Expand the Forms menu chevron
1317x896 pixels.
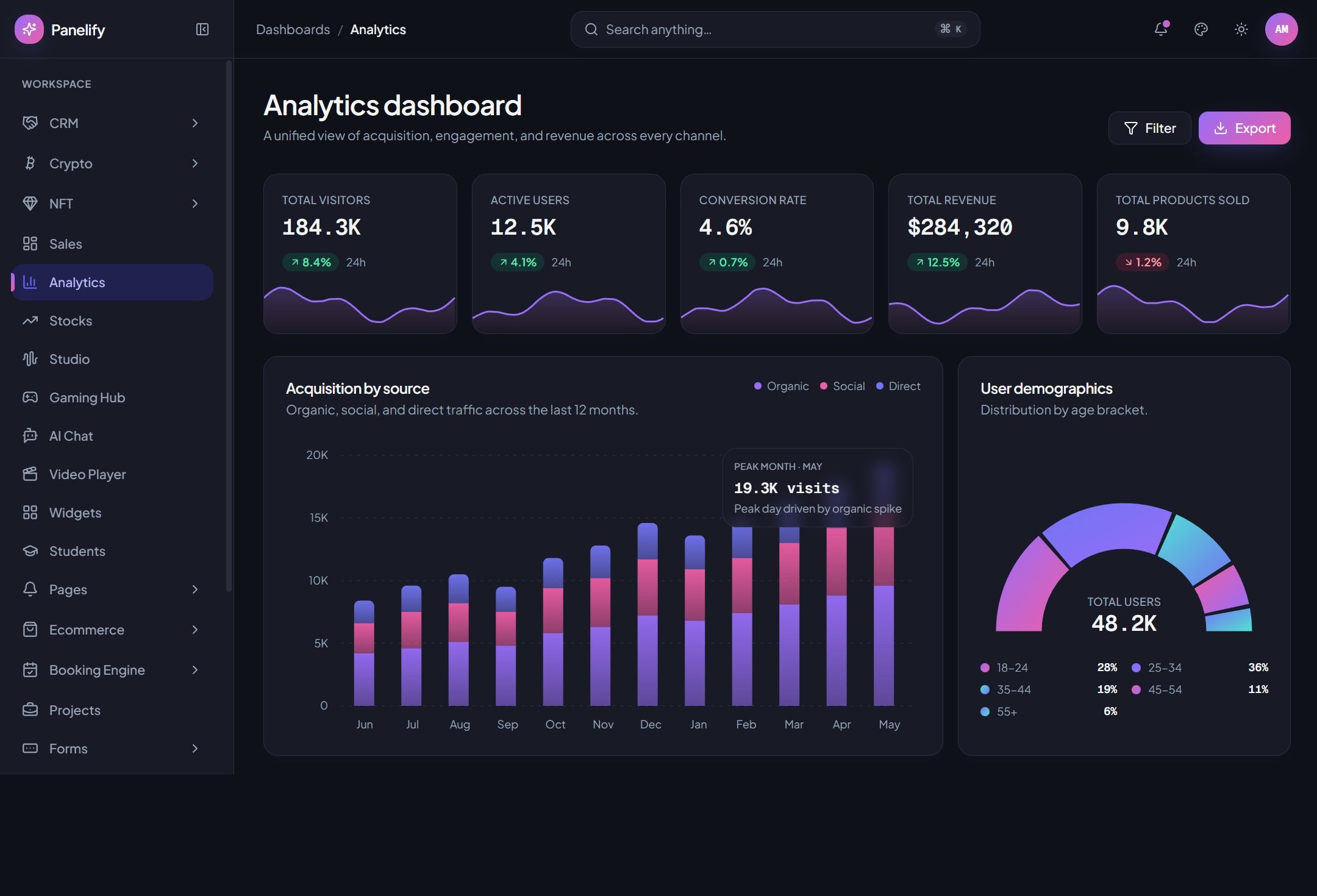pyautogui.click(x=195, y=748)
